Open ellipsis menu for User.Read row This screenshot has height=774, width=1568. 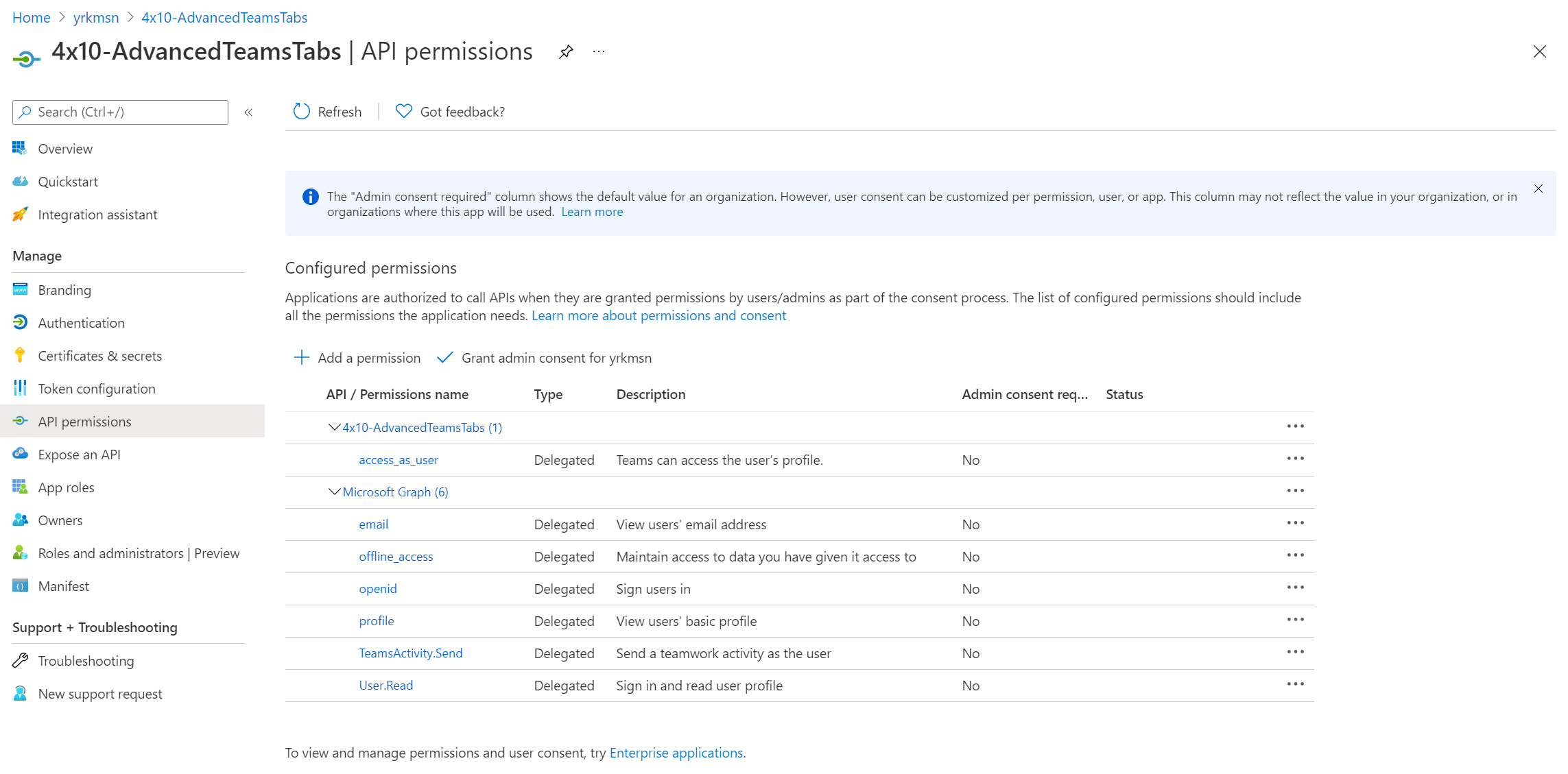click(x=1295, y=684)
